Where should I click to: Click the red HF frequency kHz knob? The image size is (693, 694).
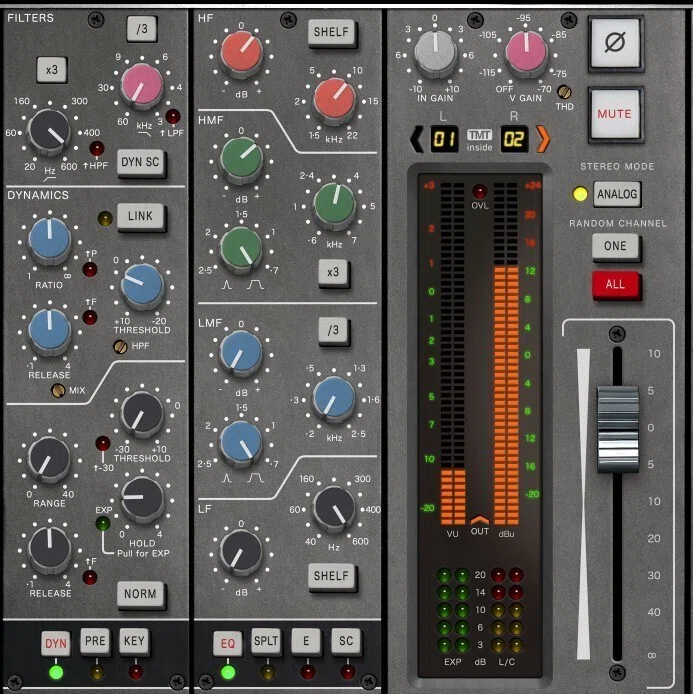click(334, 100)
